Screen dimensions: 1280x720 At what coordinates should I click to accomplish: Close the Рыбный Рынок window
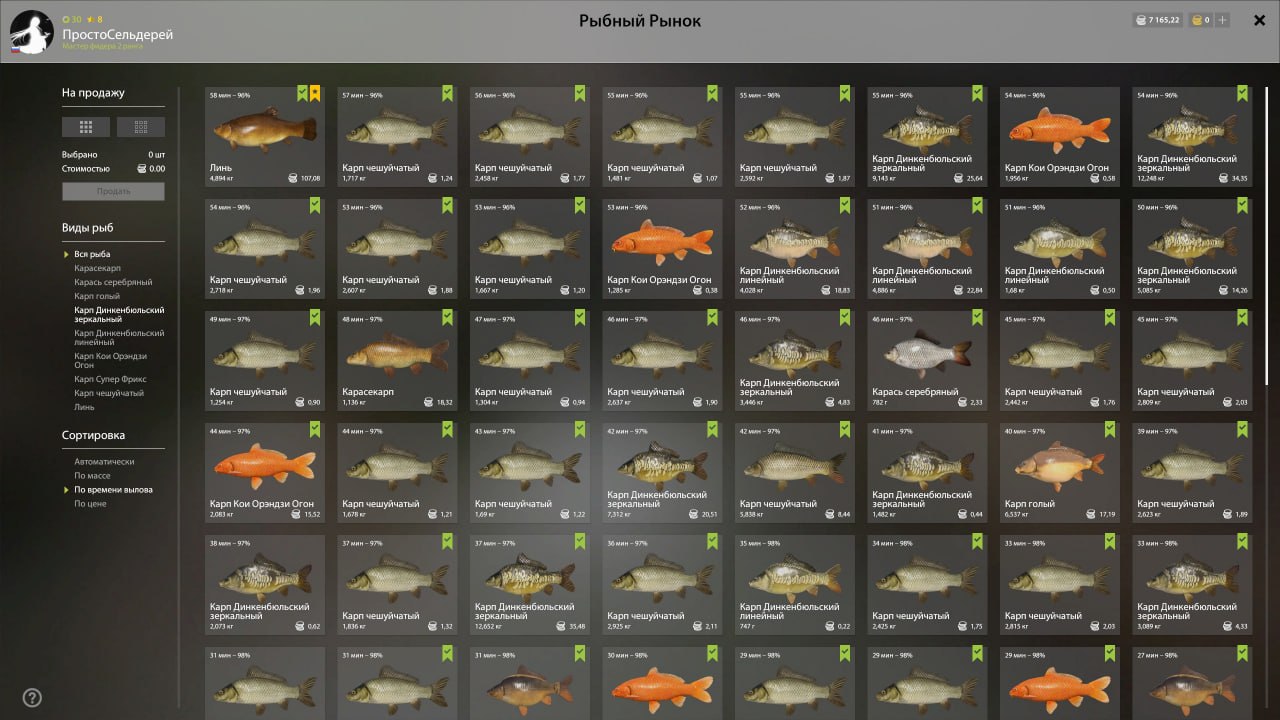tap(1260, 20)
